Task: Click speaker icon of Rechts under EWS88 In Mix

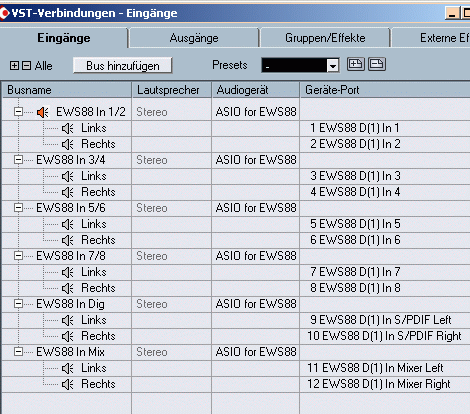Action: click(x=68, y=384)
